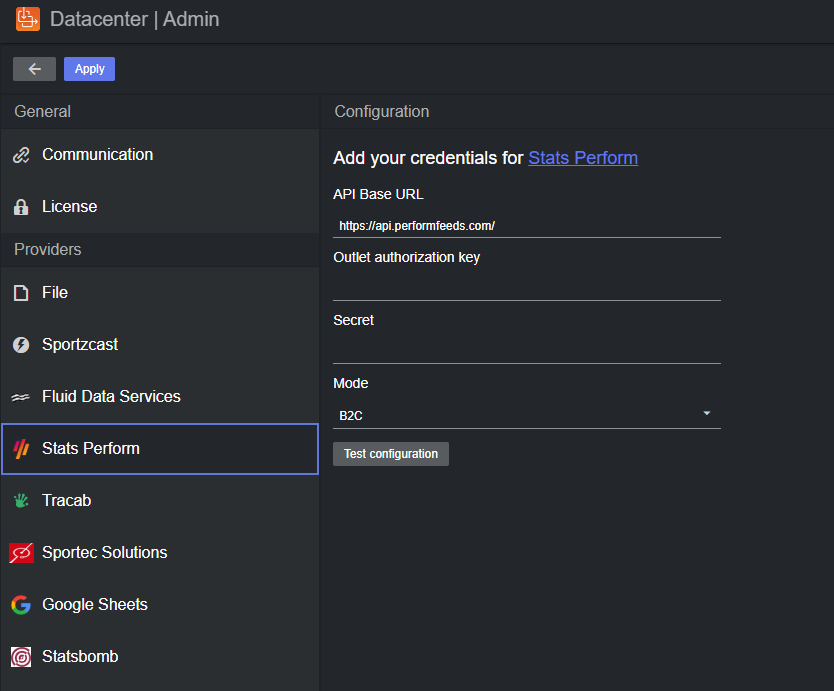This screenshot has height=691, width=834.
Task: Expand Mode options via dropdown arrow
Action: tap(707, 414)
